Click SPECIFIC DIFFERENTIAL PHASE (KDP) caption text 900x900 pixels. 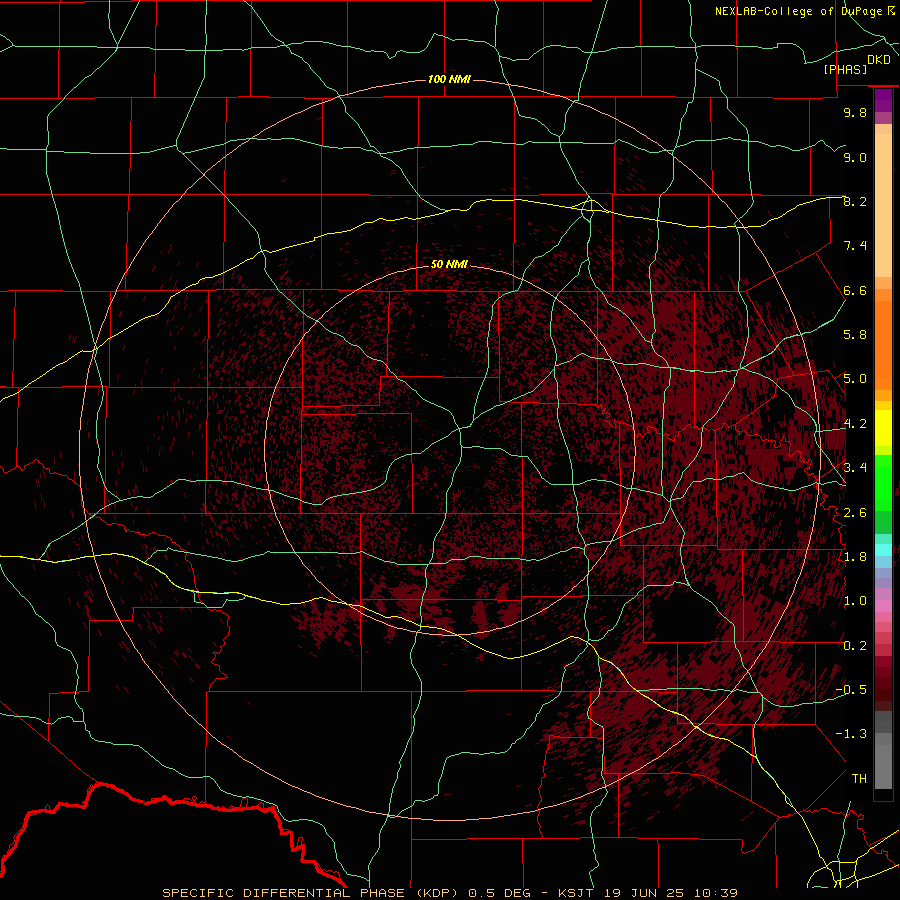(311, 893)
